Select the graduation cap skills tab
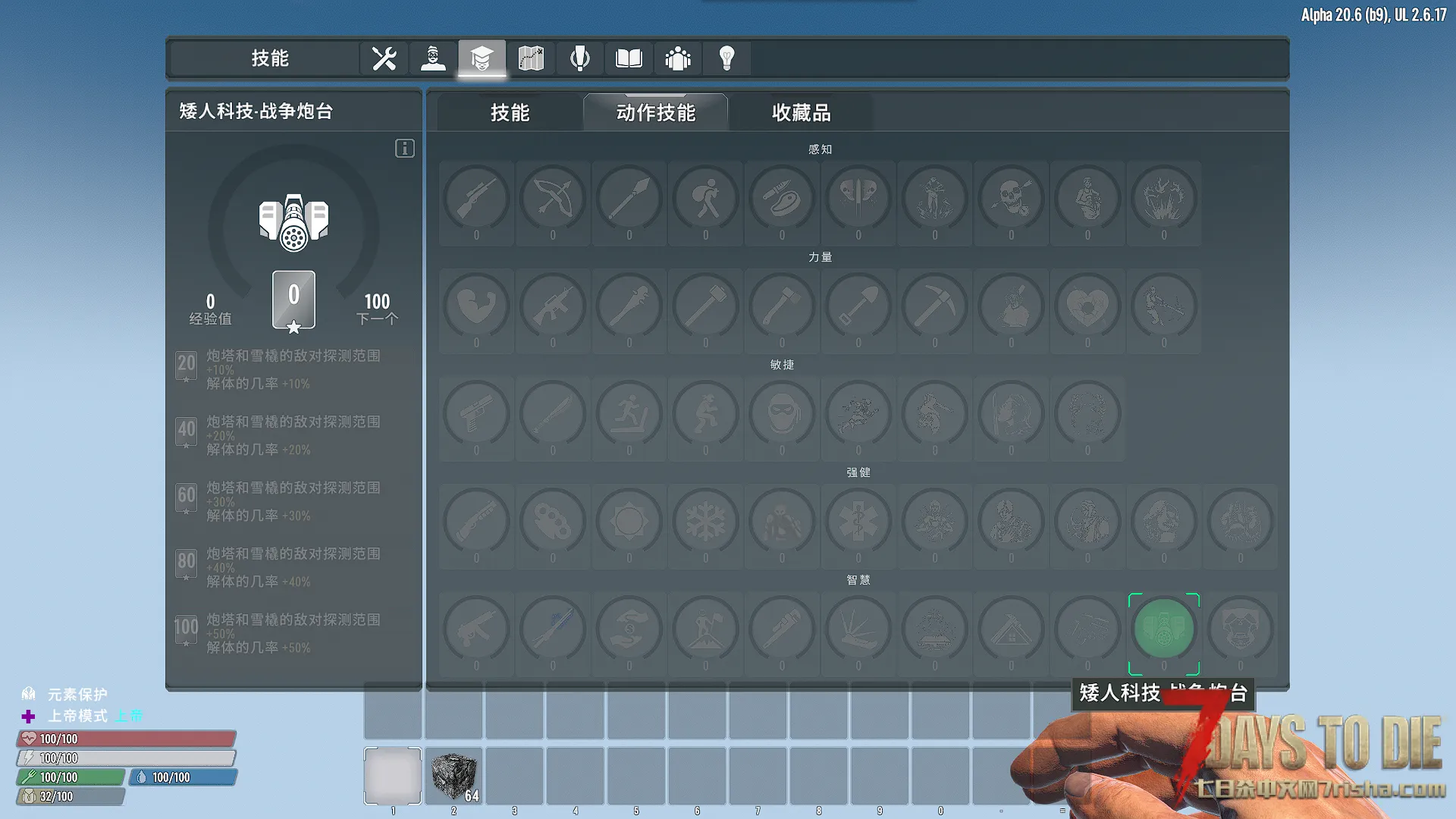 (482, 58)
